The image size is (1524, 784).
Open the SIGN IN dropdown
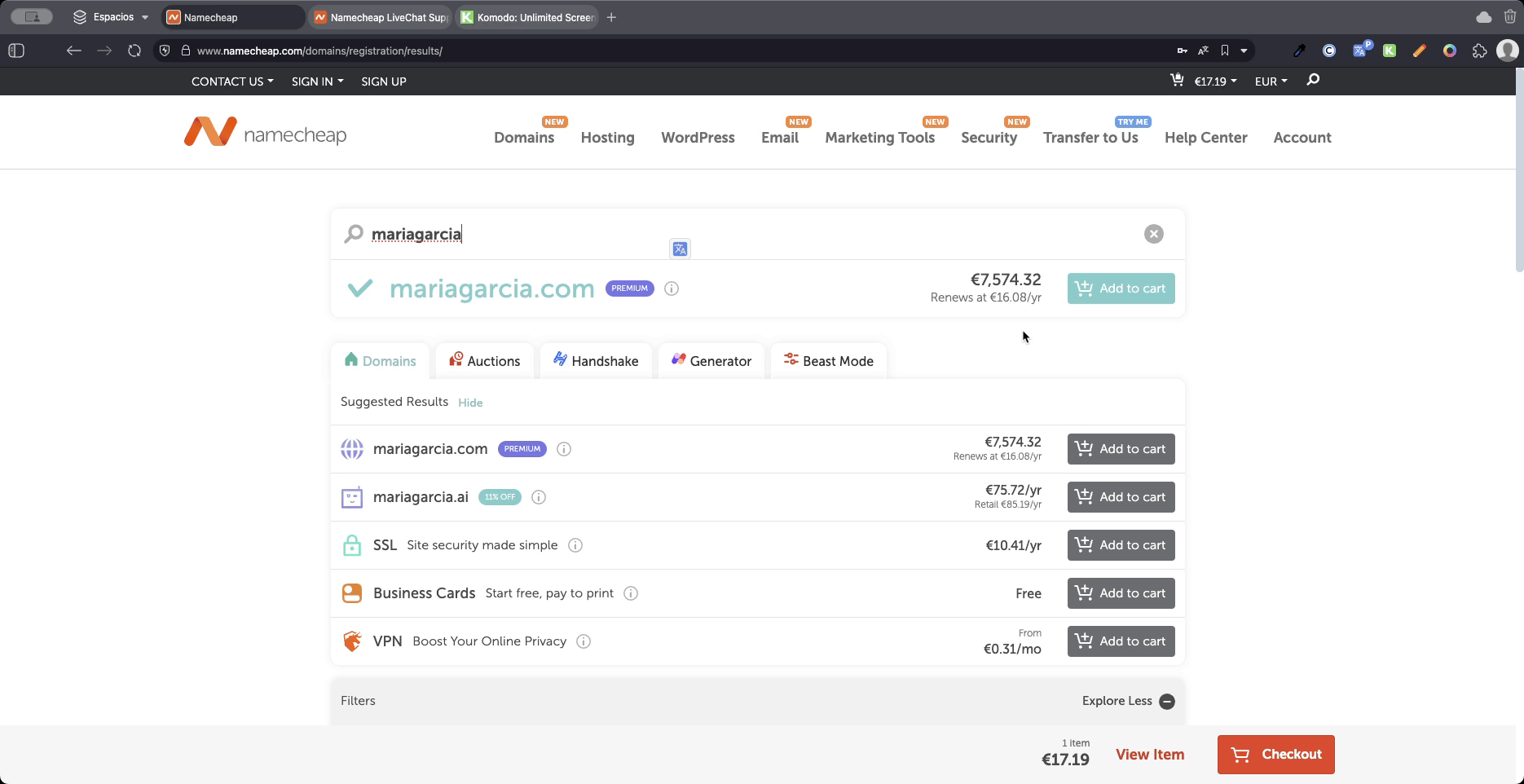coord(317,81)
